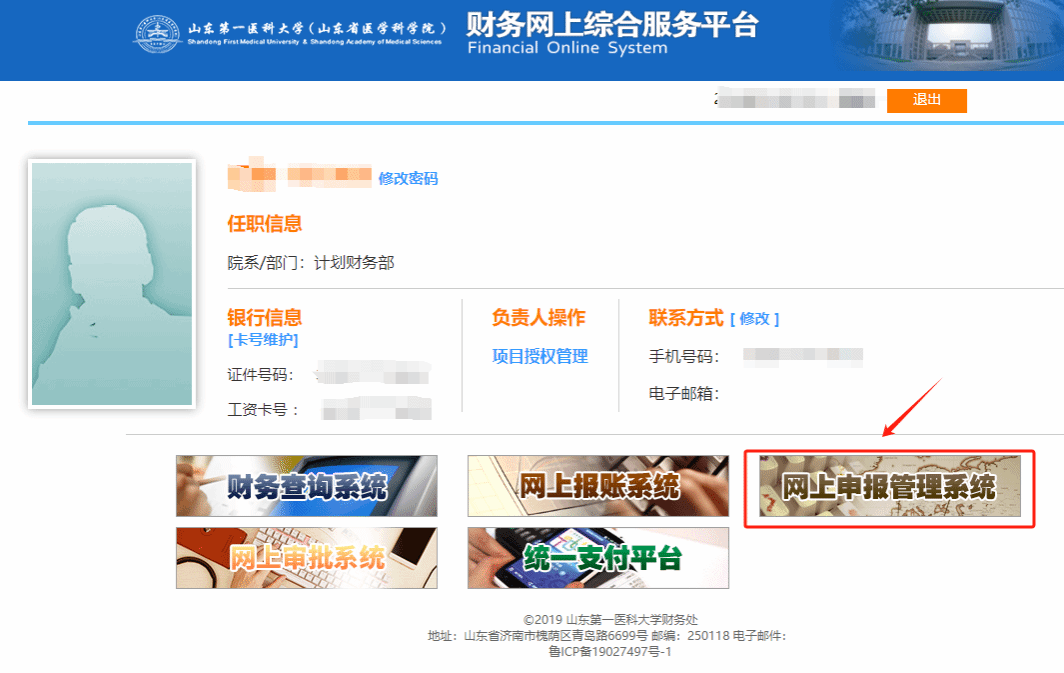Image resolution: width=1064 pixels, height=673 pixels.
Task: Open 项目授权管理 under 负责人操作
Action: 540,356
